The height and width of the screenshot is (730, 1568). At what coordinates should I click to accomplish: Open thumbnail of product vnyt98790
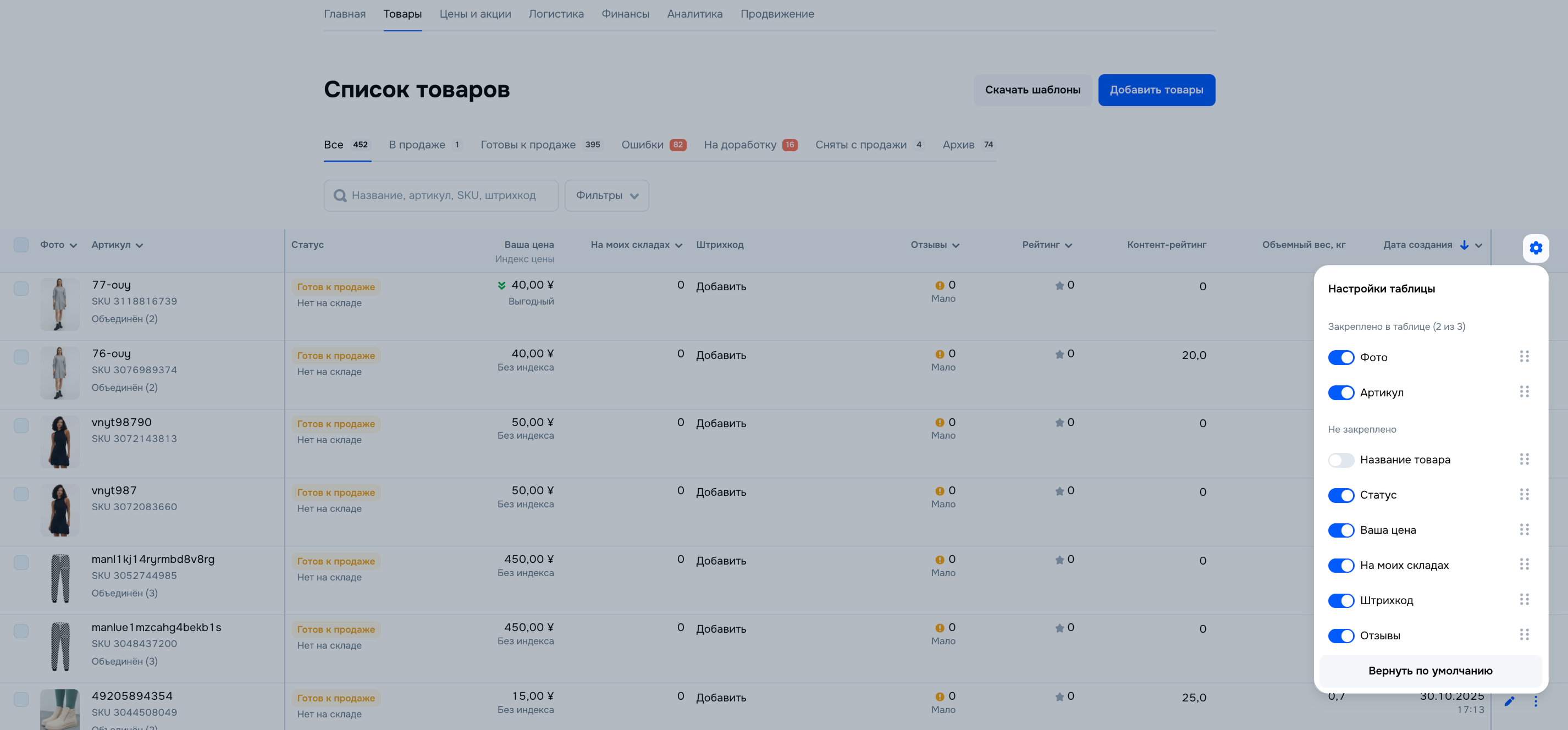tap(59, 441)
